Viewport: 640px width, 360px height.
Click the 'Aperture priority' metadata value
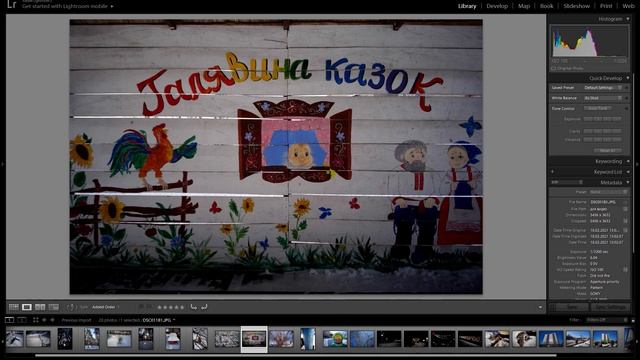(x=604, y=282)
